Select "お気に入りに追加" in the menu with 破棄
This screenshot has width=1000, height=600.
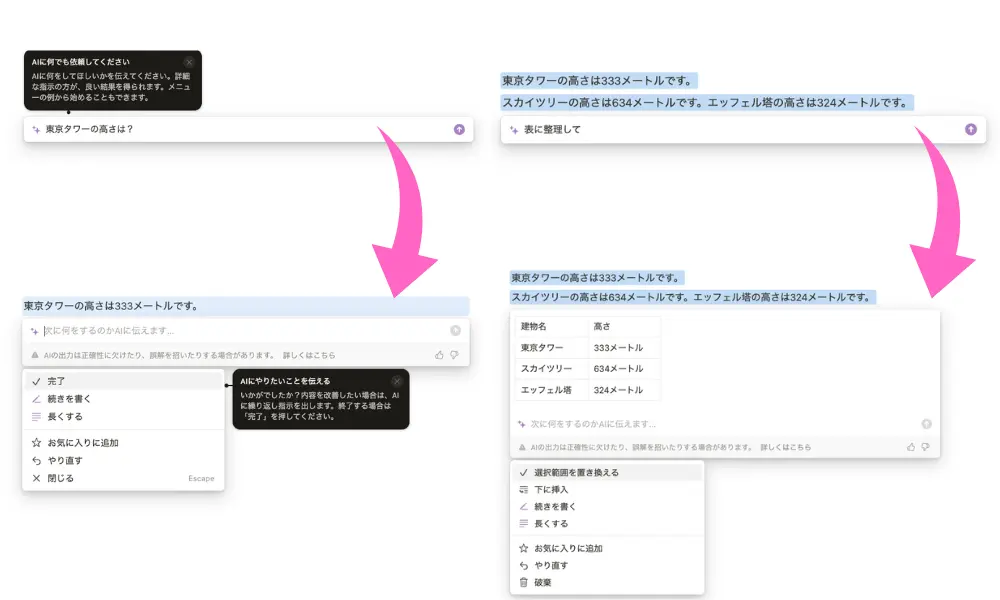click(x=607, y=548)
